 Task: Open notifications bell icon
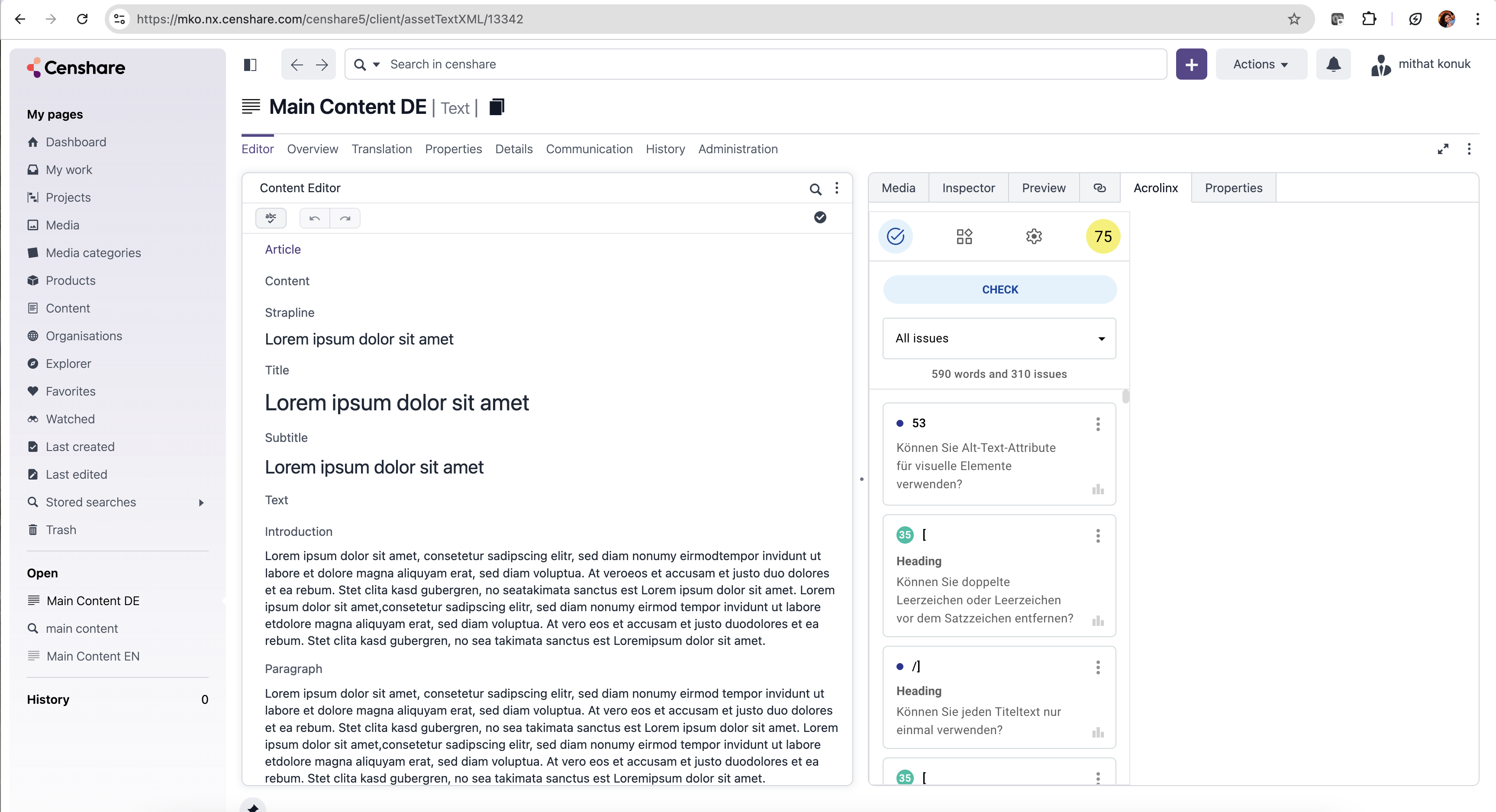[1333, 64]
